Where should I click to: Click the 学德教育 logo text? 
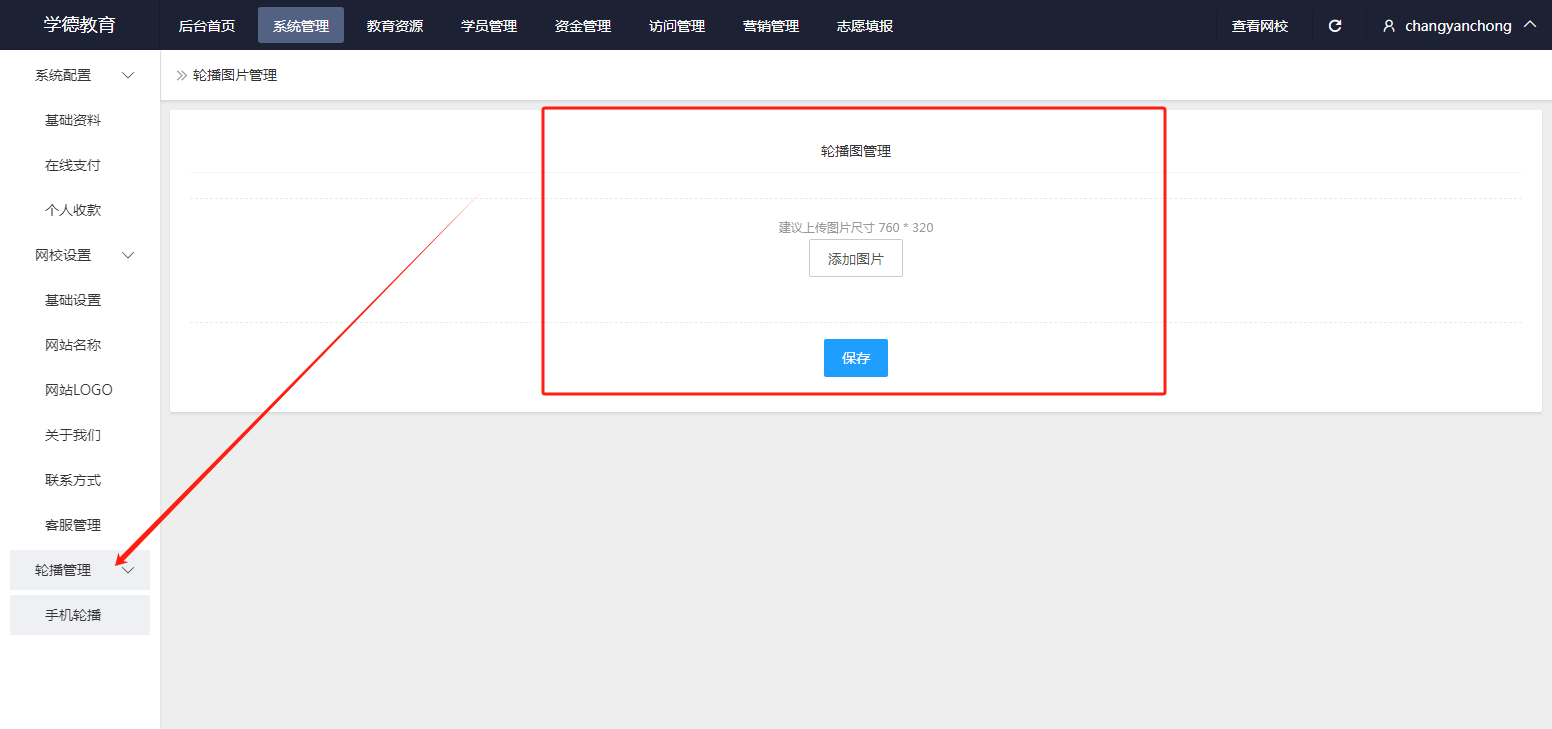80,25
